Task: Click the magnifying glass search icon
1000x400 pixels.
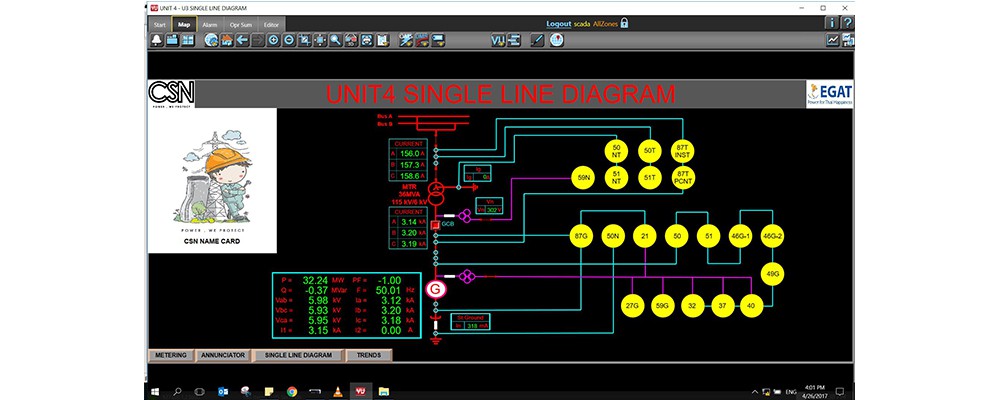Action: coord(335,40)
